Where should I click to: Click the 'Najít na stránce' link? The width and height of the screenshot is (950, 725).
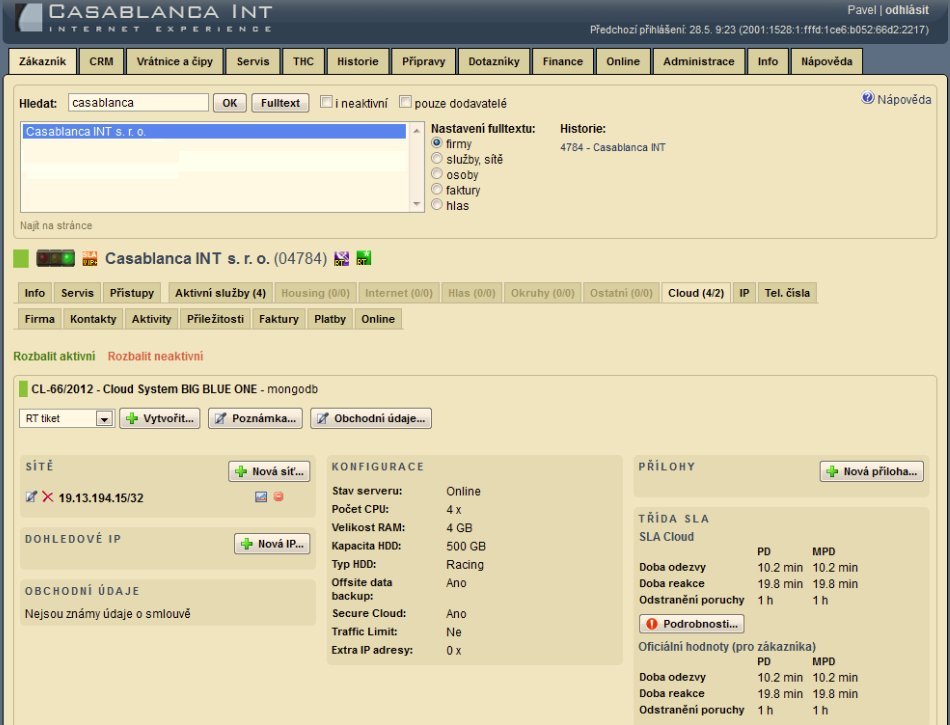56,225
